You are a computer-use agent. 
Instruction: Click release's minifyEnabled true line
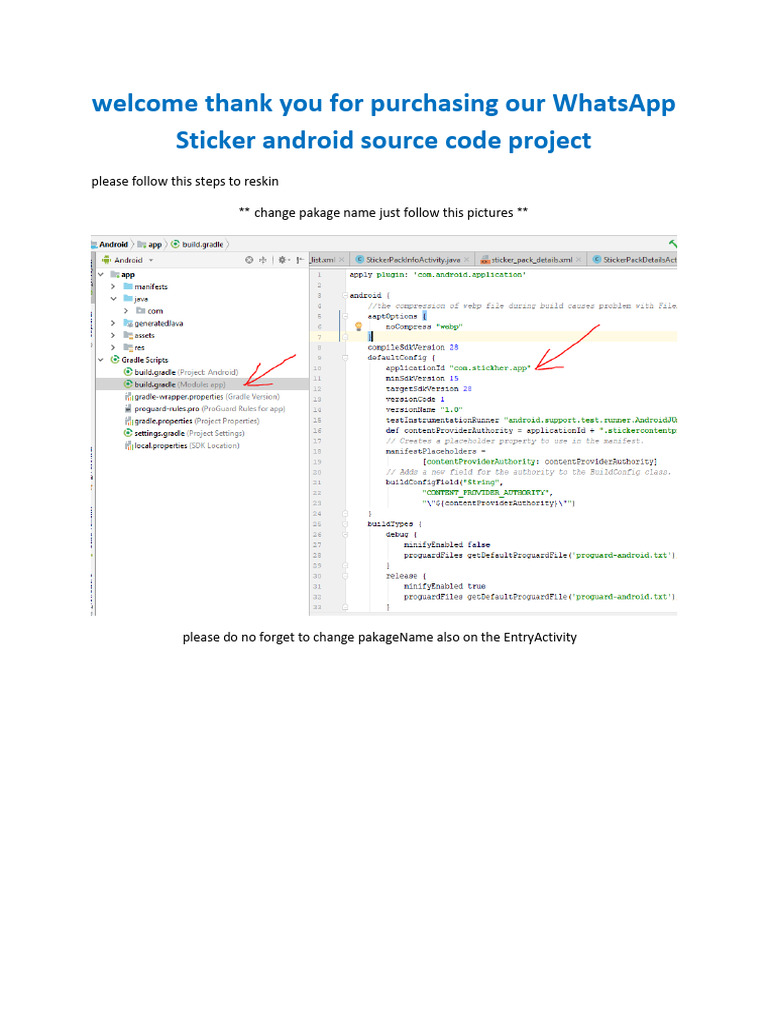pyautogui.click(x=445, y=586)
